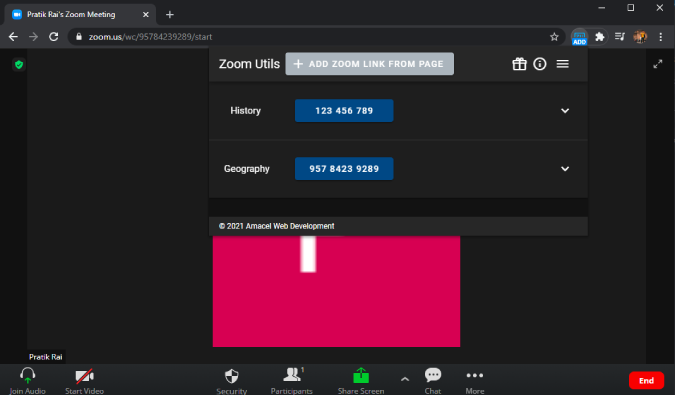Open the Security options
675x395 pixels.
coord(232,380)
